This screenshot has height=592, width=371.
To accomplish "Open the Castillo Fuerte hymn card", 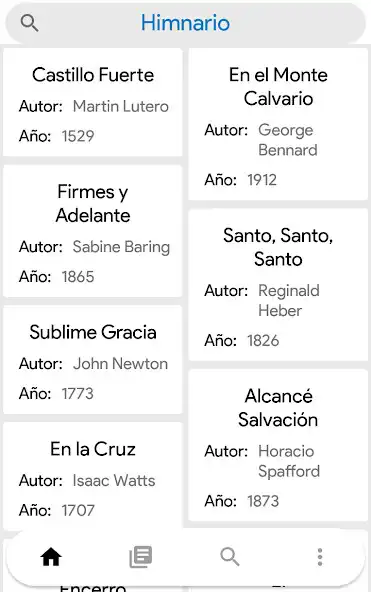I will tap(92, 102).
